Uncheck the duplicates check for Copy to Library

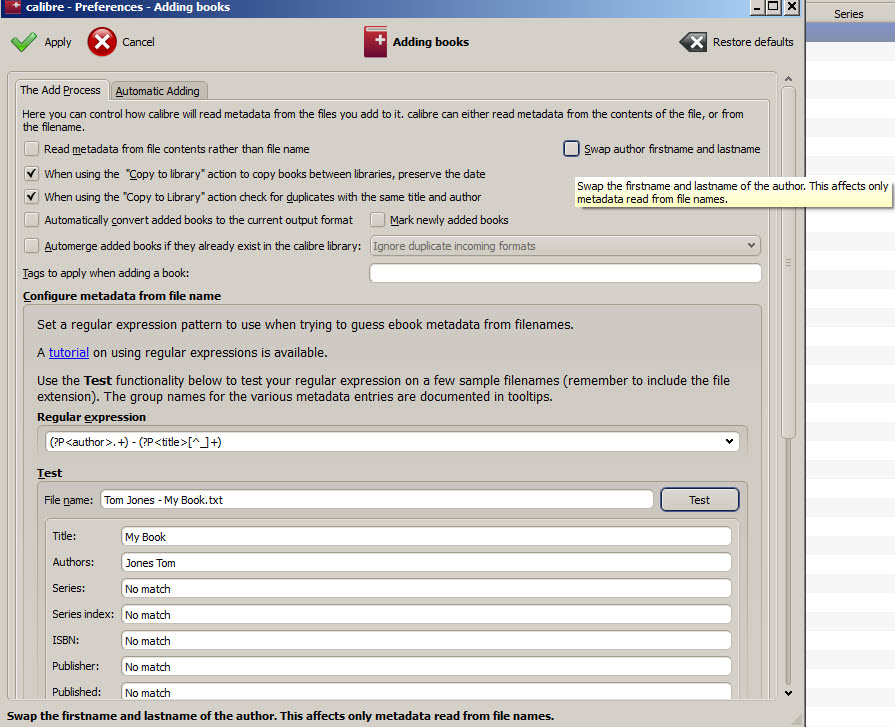31,197
